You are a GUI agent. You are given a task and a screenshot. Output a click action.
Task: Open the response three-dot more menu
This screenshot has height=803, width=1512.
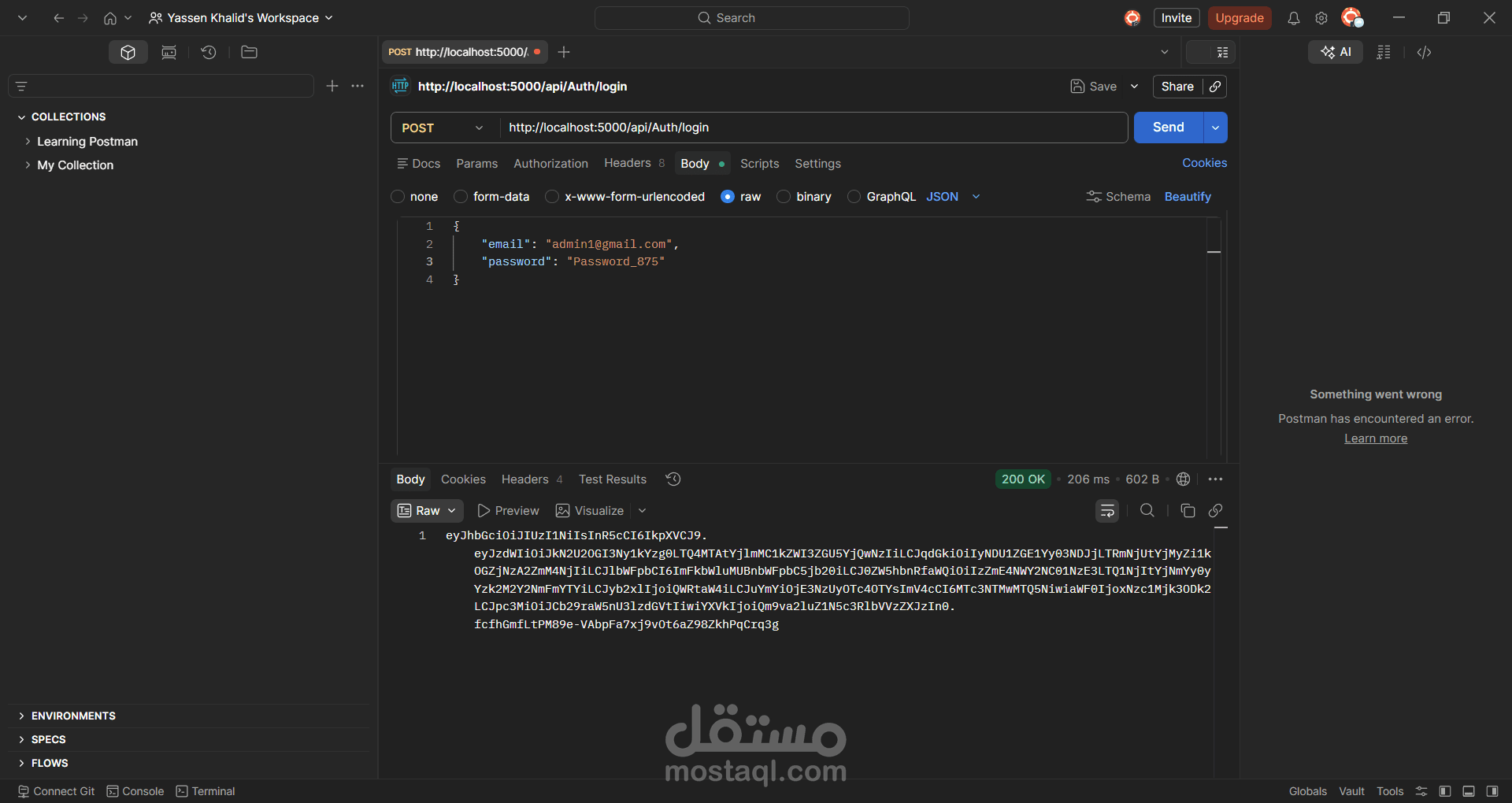tap(1215, 479)
